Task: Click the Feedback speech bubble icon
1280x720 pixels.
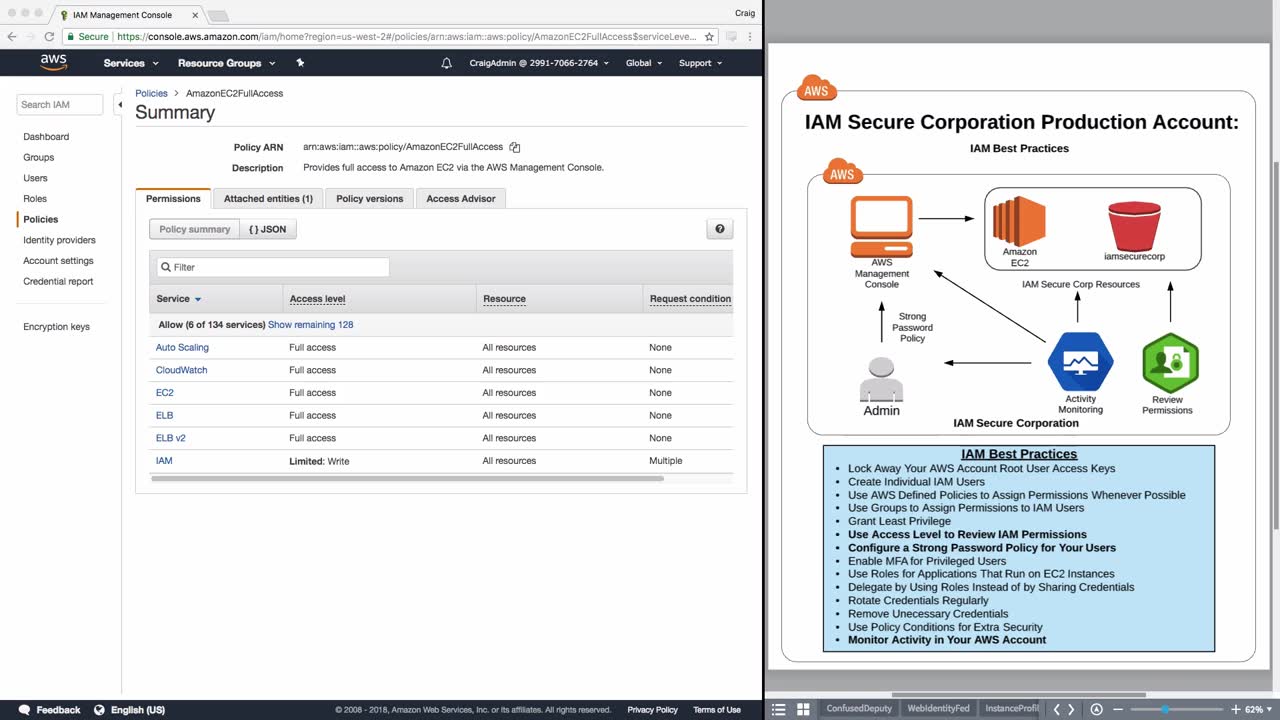Action: pyautogui.click(x=24, y=710)
